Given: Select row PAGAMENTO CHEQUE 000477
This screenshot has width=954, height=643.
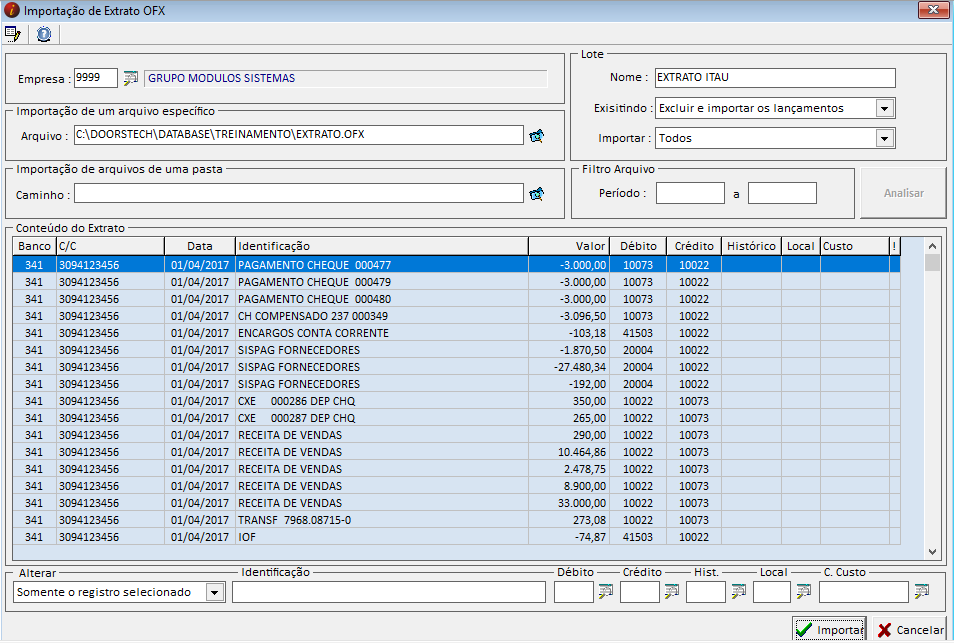Looking at the screenshot, I should pos(456,265).
